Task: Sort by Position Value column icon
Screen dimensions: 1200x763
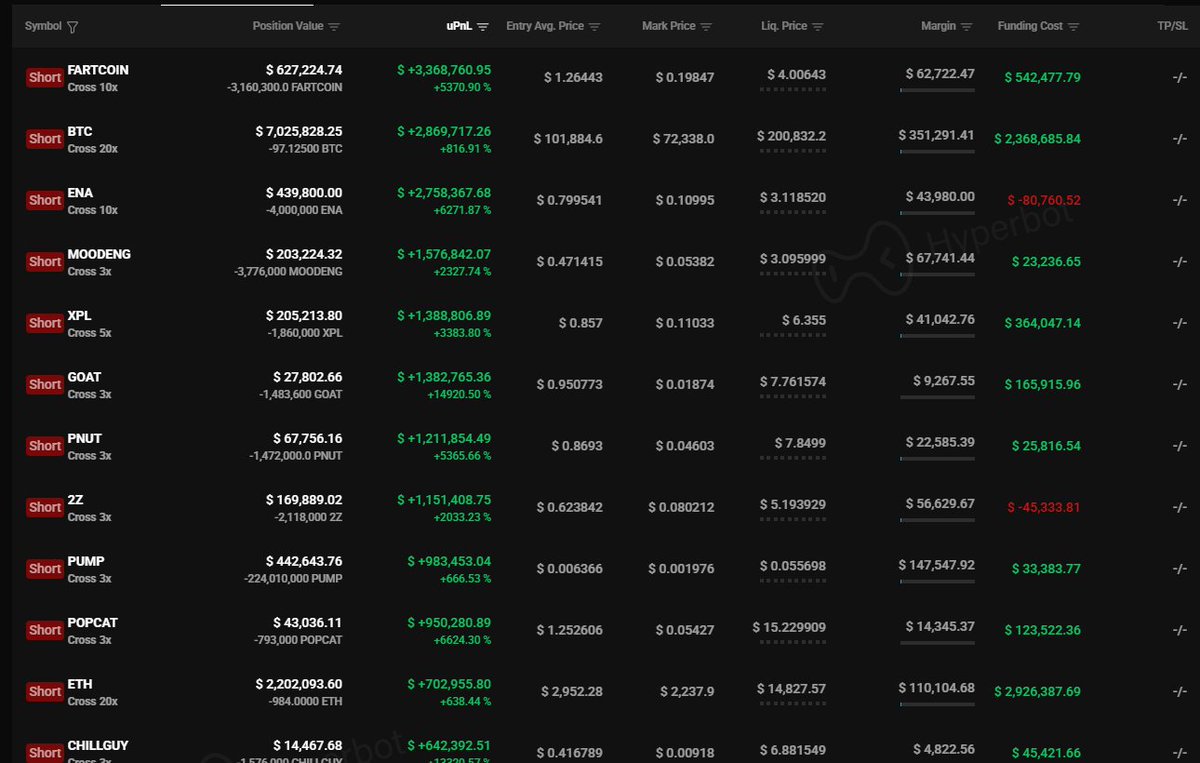Action: (x=334, y=27)
